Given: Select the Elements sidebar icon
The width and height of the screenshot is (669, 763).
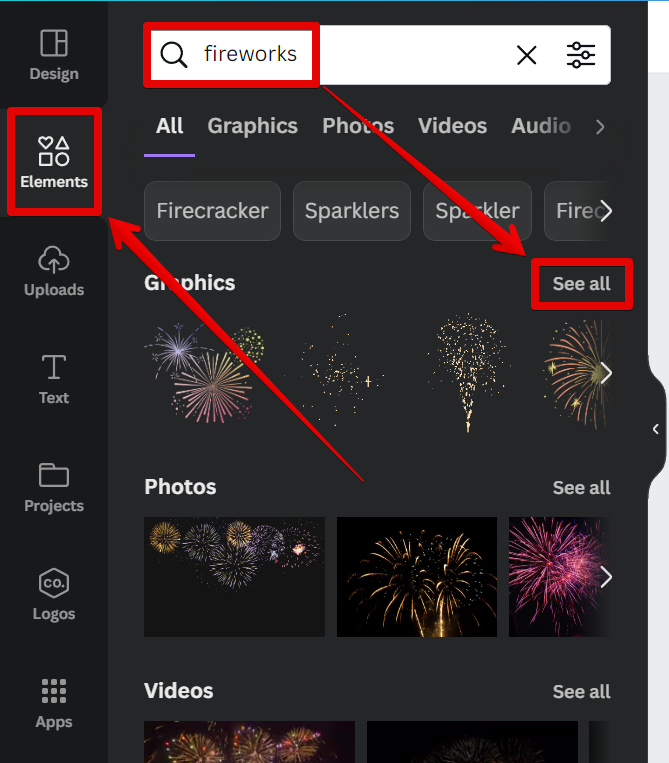Looking at the screenshot, I should [x=54, y=162].
